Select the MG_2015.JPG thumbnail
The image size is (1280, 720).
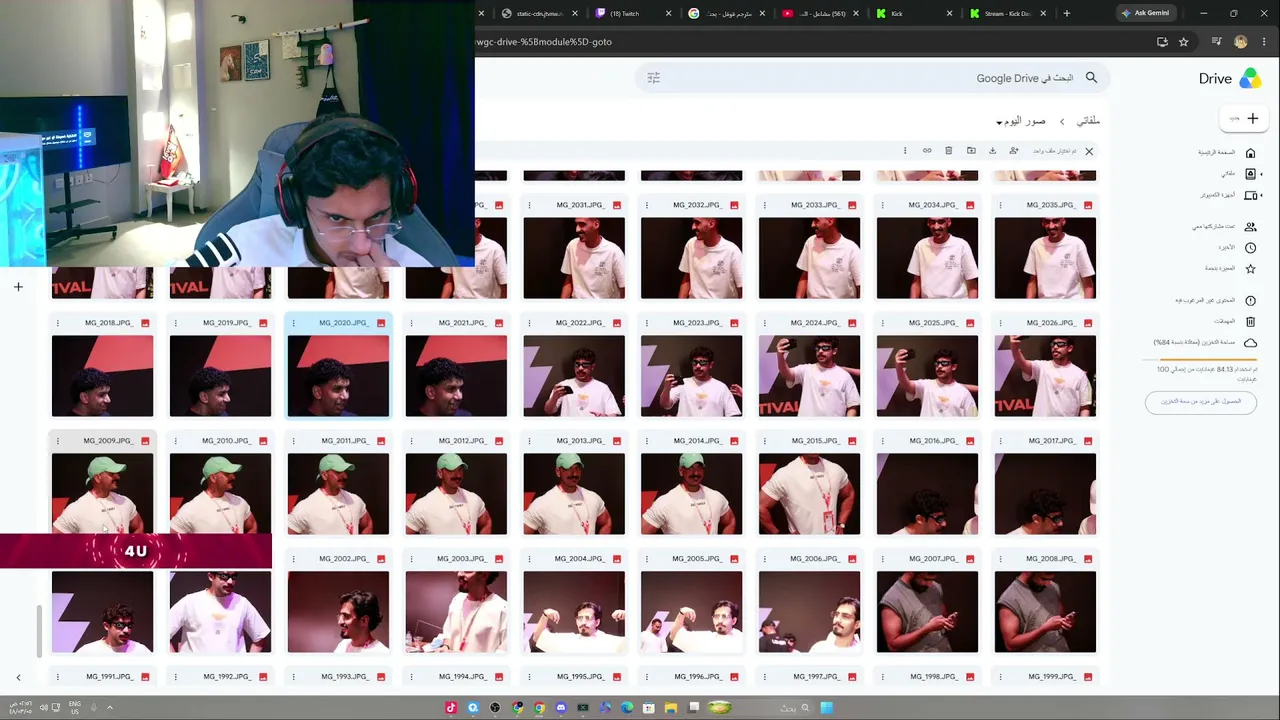(x=809, y=494)
